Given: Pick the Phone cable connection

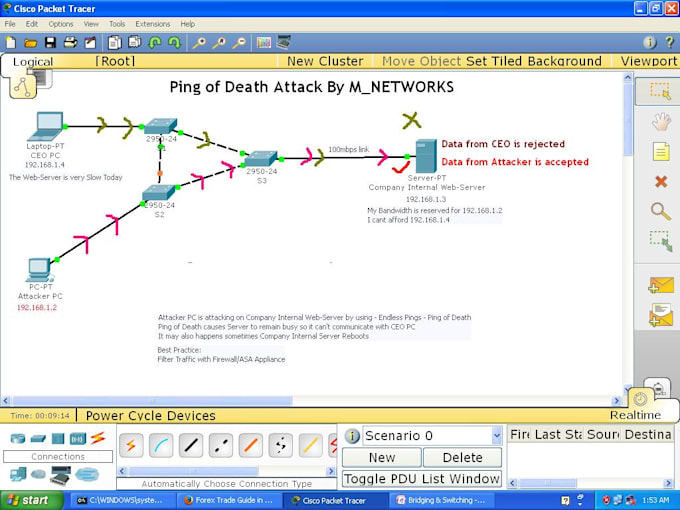Looking at the screenshot, I should pyautogui.click(x=281, y=445).
